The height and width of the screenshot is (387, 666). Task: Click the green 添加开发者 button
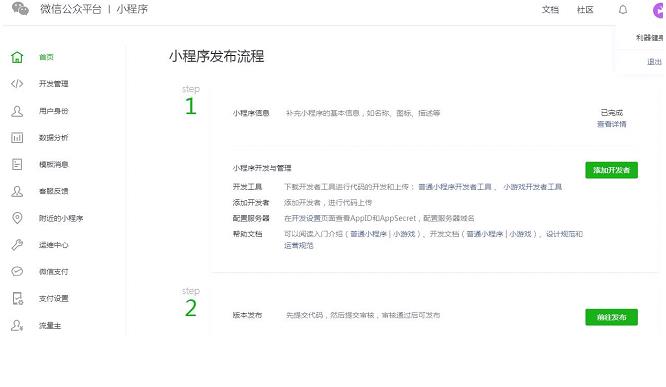pyautogui.click(x=612, y=170)
